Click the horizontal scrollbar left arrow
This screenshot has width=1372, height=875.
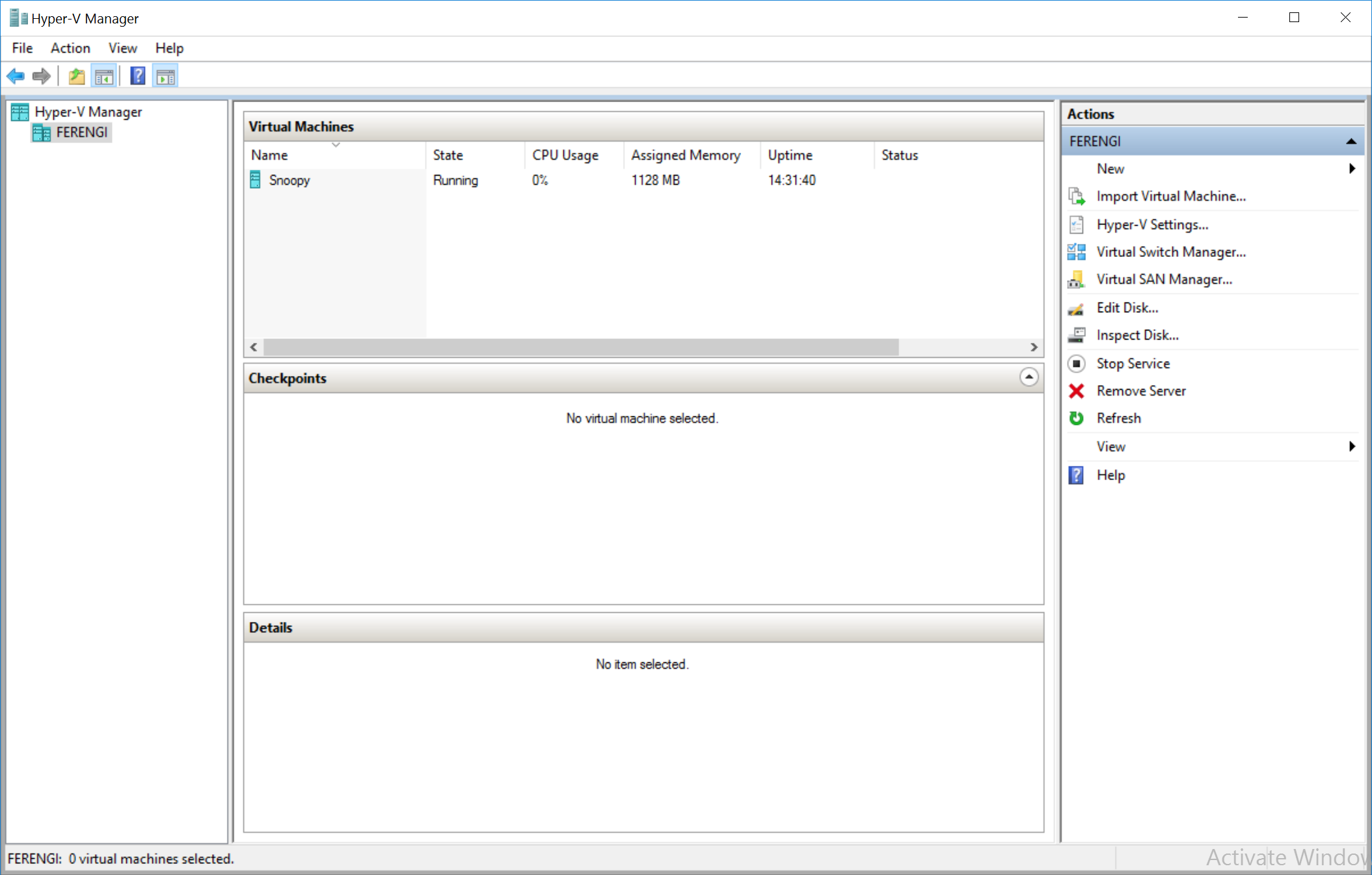254,347
